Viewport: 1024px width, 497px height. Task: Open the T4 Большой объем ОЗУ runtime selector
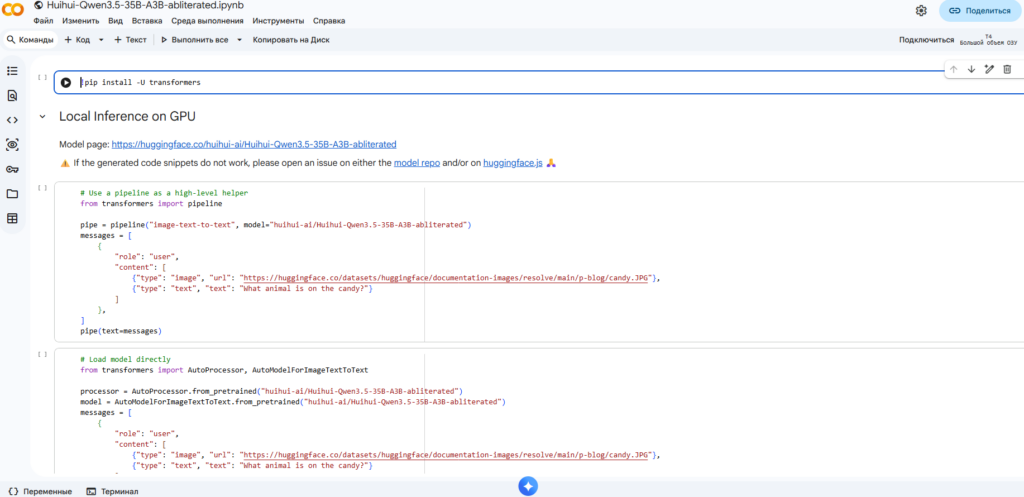point(988,40)
